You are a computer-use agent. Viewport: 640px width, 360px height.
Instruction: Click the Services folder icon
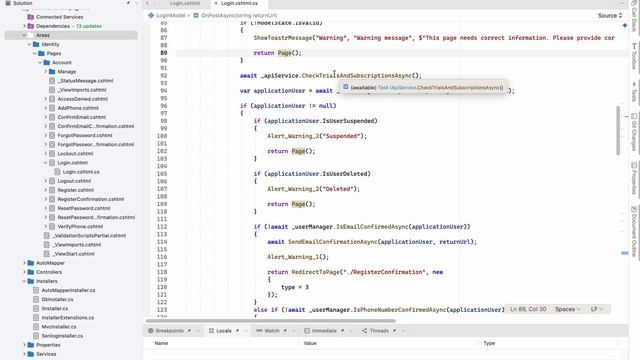pyautogui.click(x=31, y=354)
